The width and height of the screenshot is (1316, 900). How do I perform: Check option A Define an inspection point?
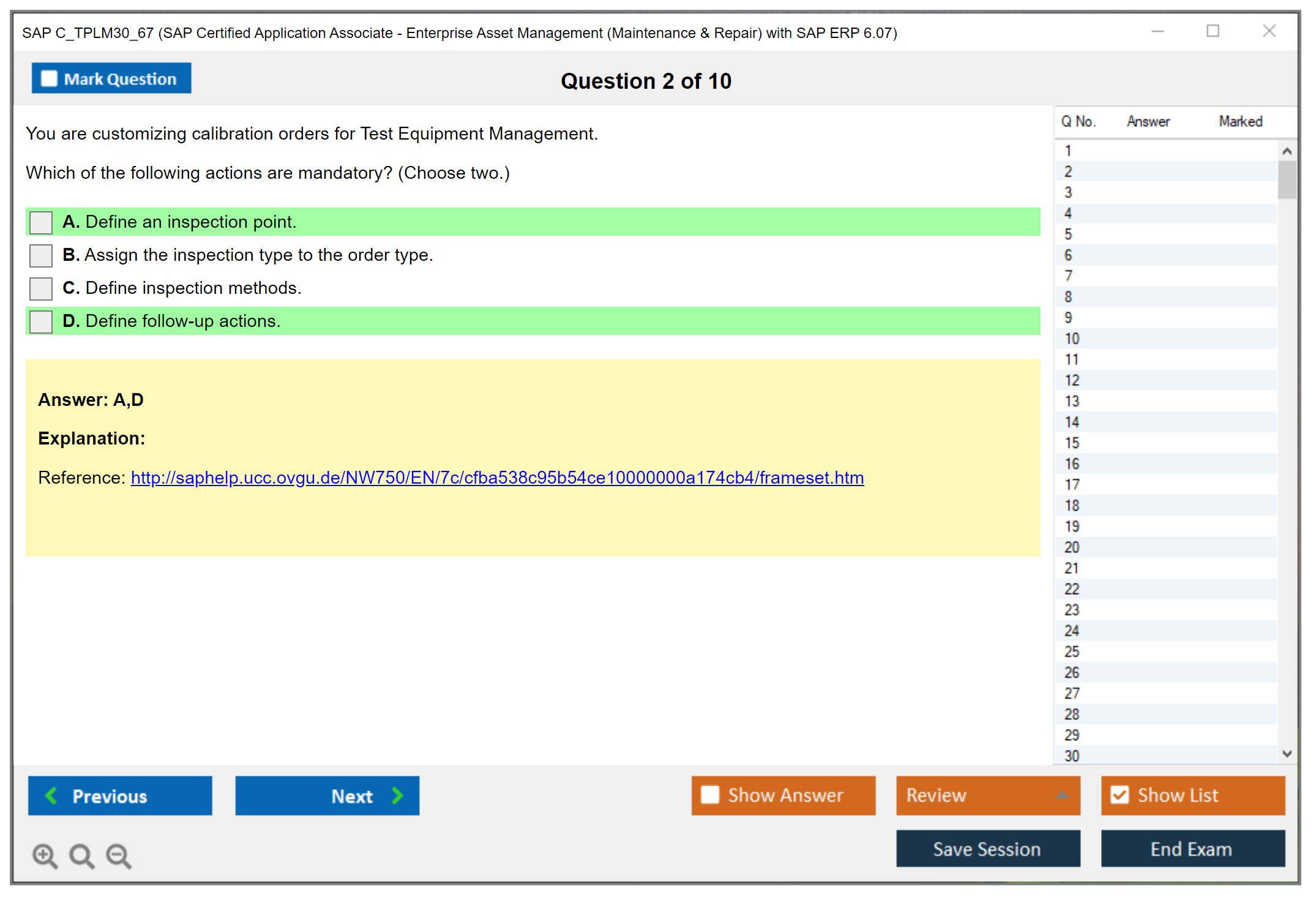pyautogui.click(x=41, y=222)
